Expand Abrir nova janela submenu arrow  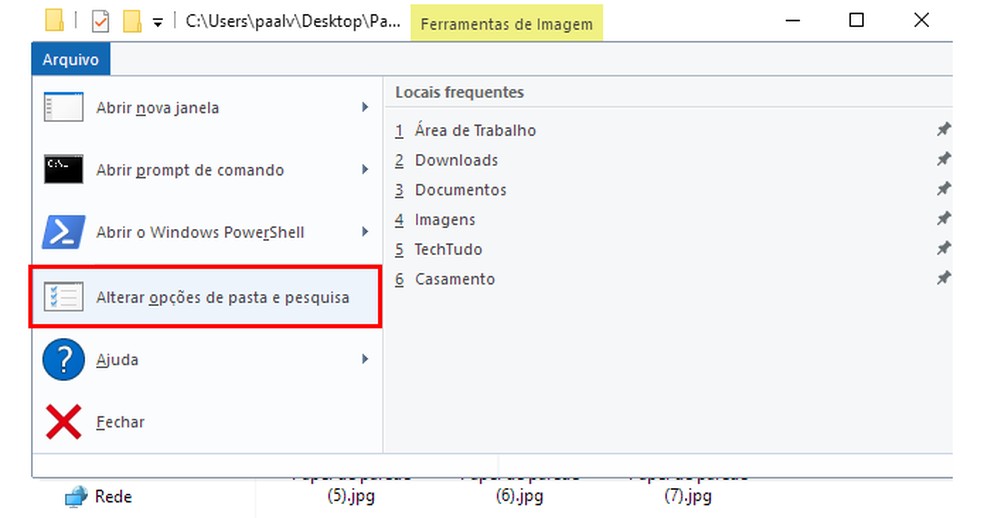(x=365, y=107)
